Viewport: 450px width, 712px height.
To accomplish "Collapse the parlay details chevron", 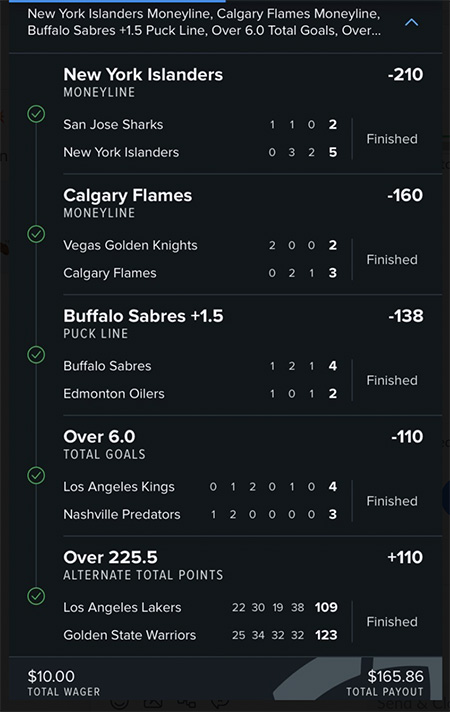I will click(x=411, y=22).
